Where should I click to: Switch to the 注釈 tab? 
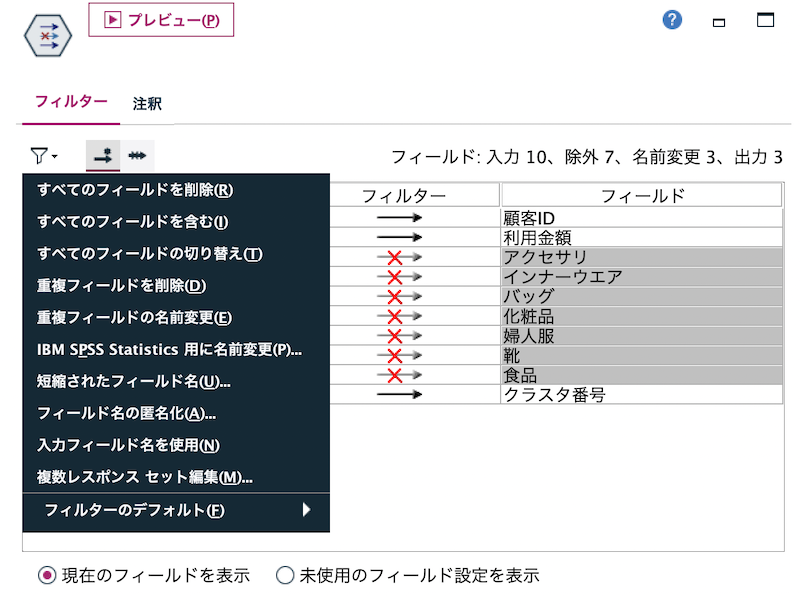147,103
